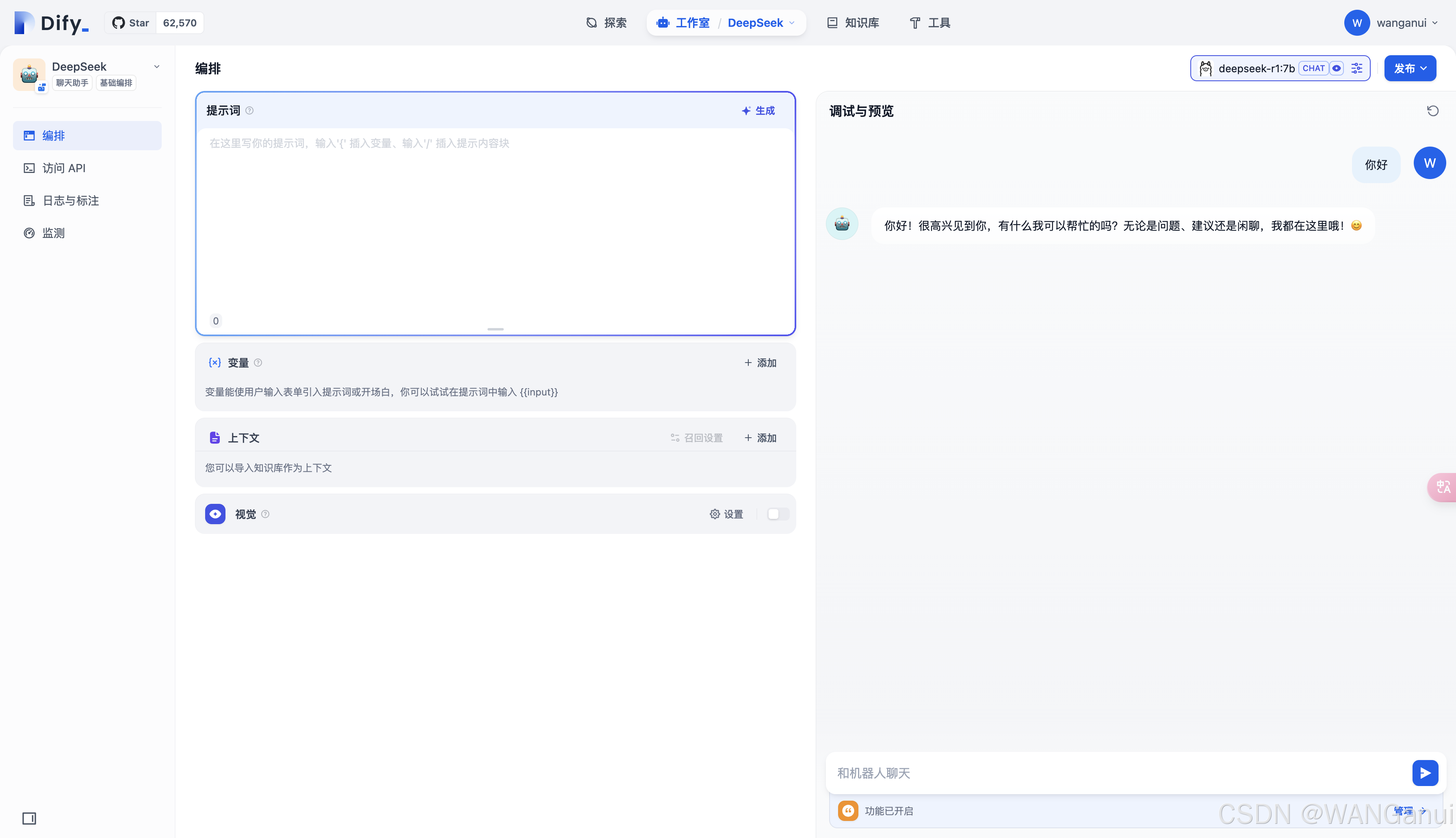The image size is (1456, 838).
Task: Click 生成 to generate a prompt
Action: (x=758, y=110)
